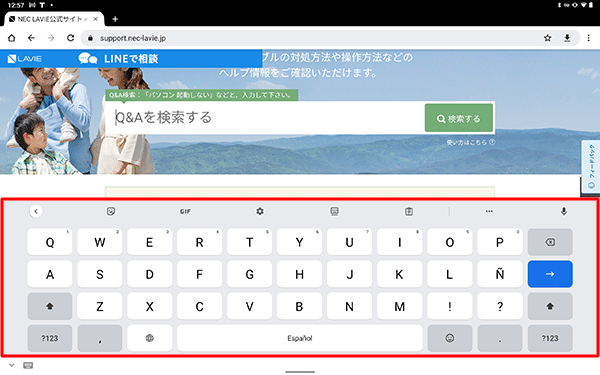The width and height of the screenshot is (600, 375).
Task: Open a new tab with the plus button
Action: (x=115, y=19)
